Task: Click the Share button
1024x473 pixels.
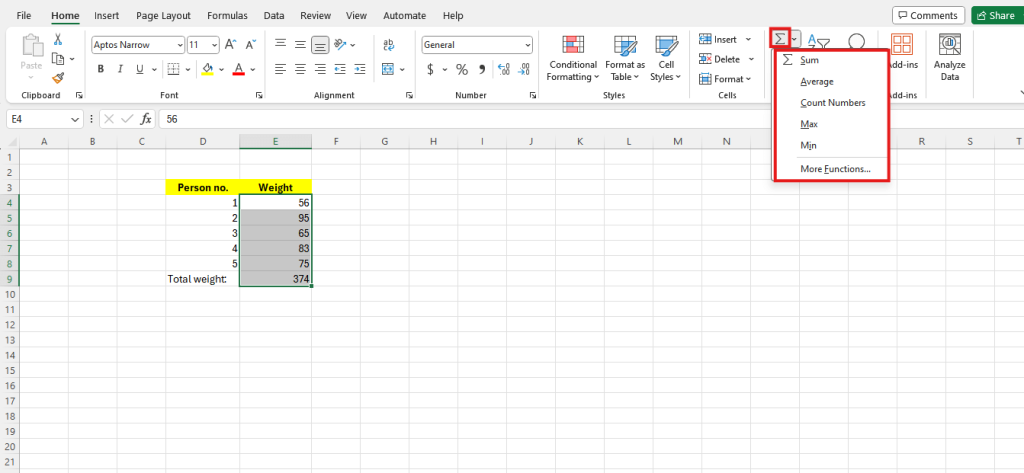Action: [x=995, y=16]
